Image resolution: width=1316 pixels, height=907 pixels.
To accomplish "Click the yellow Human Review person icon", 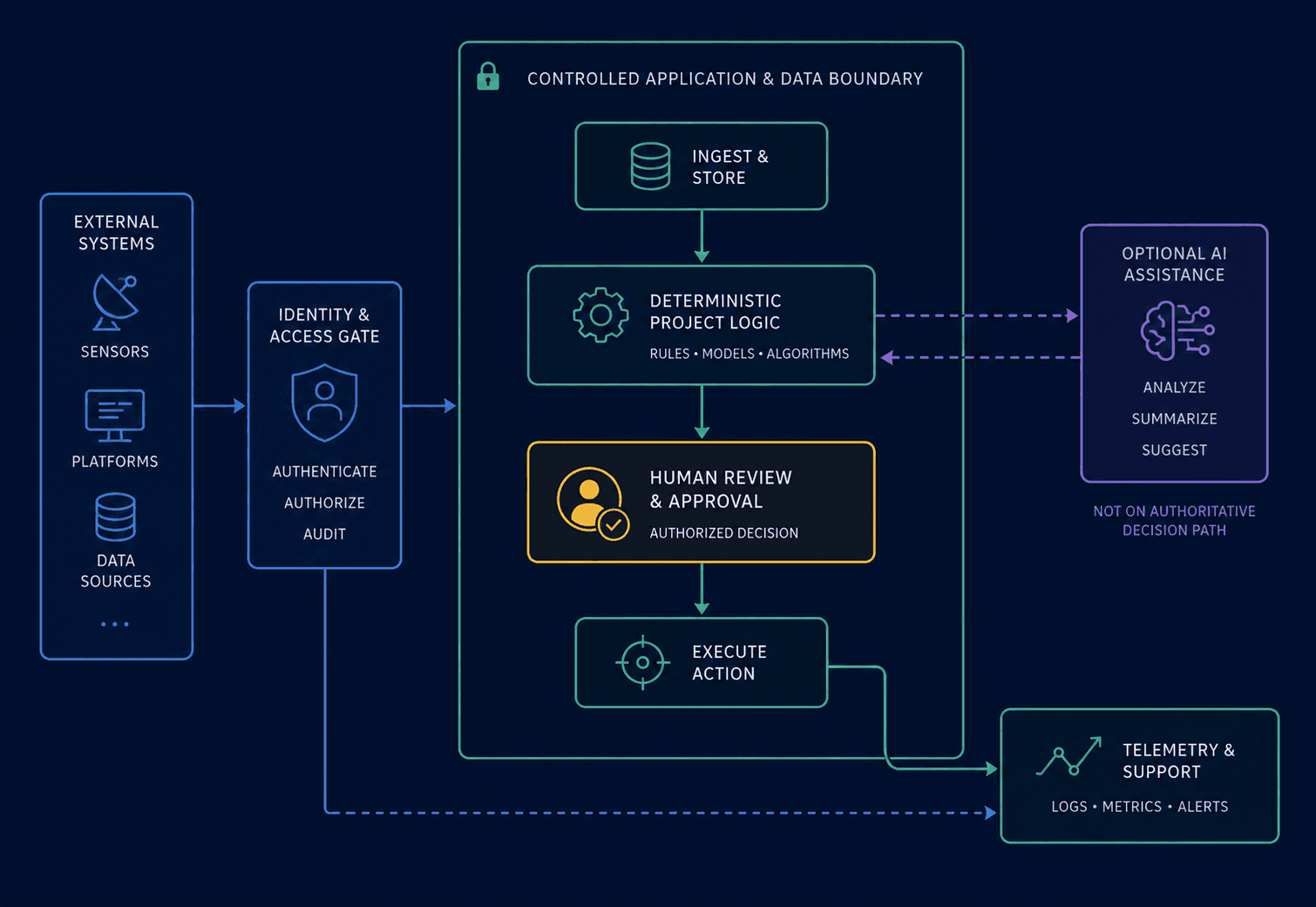I will [x=594, y=504].
